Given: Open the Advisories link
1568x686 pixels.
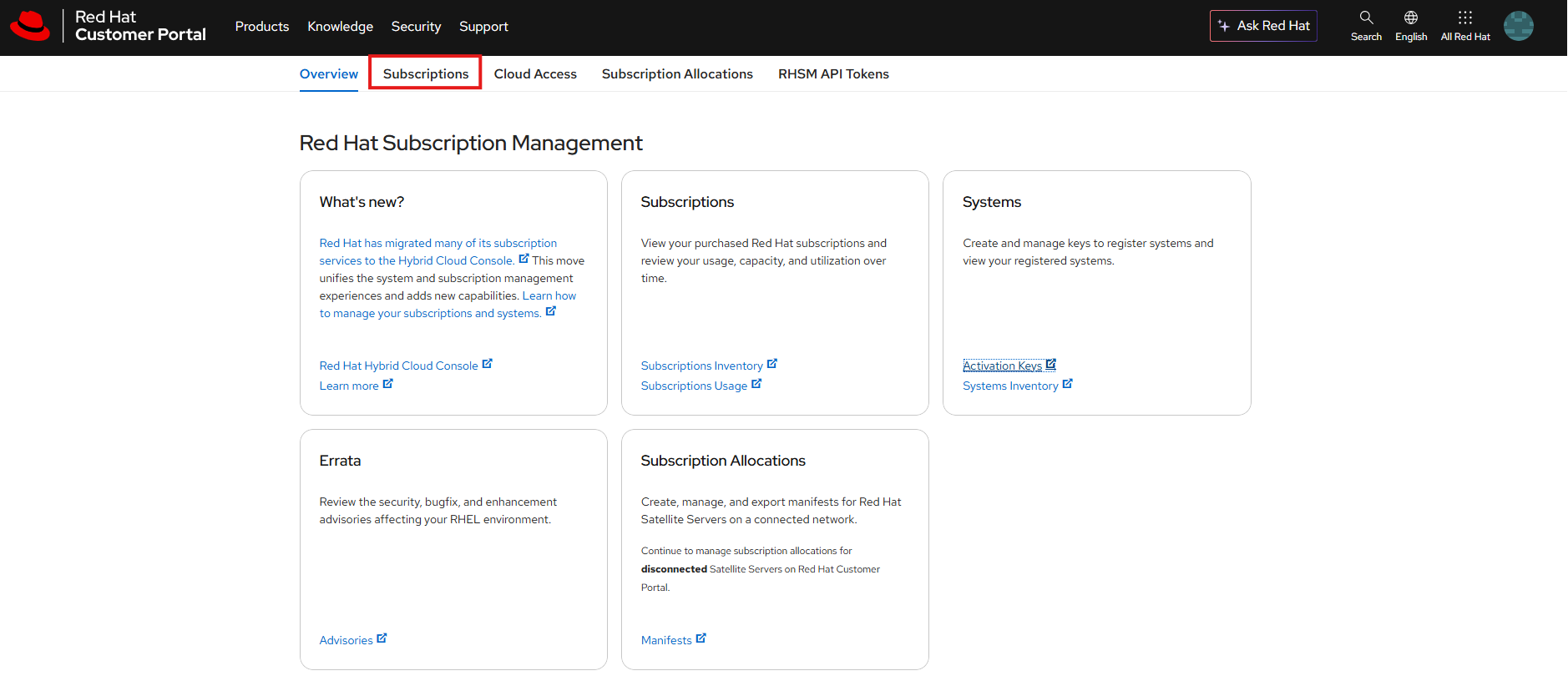Looking at the screenshot, I should [x=346, y=640].
